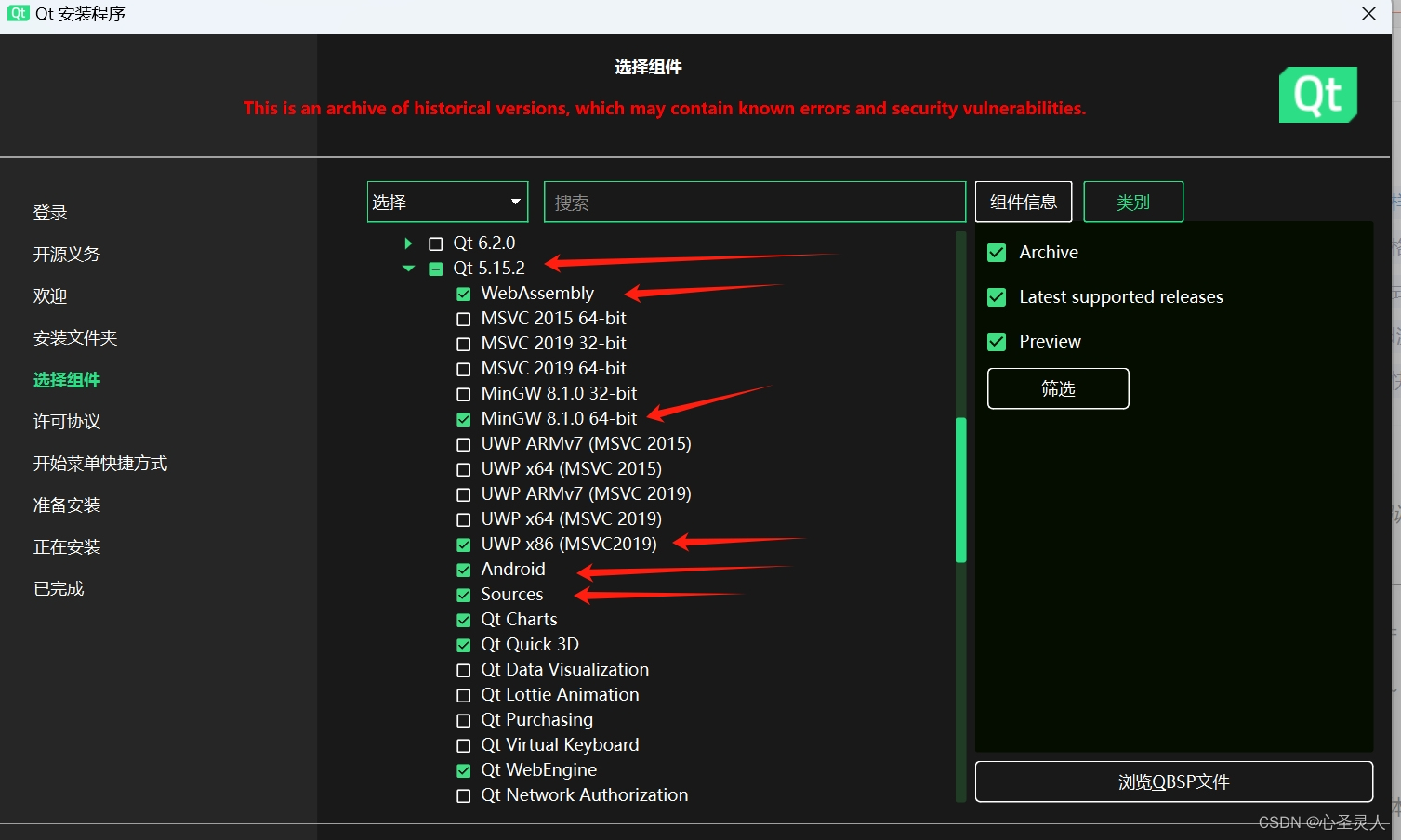This screenshot has width=1401, height=840.
Task: Click the Qt icon in the title bar
Action: (x=18, y=13)
